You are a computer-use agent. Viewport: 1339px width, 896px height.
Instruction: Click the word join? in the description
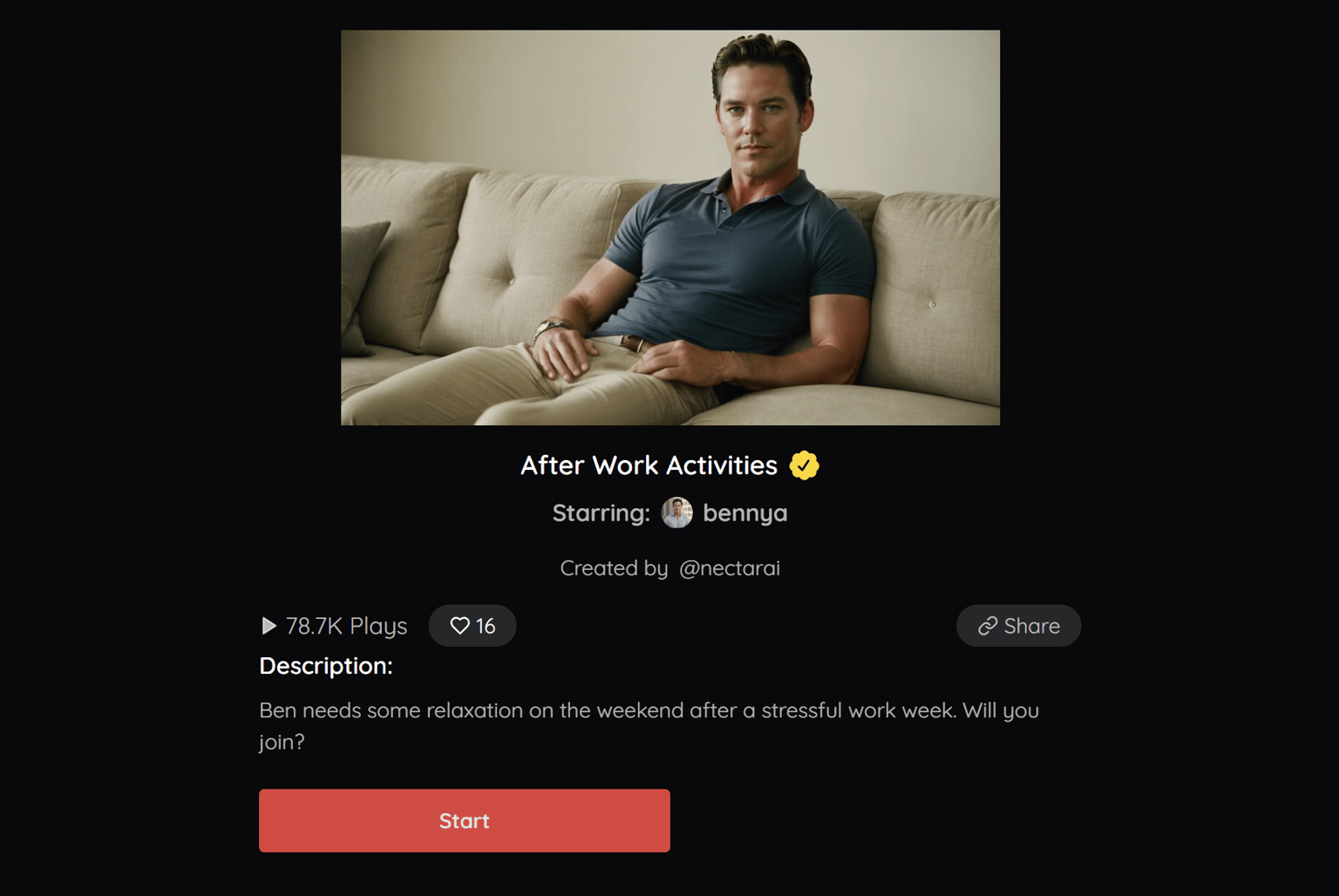click(282, 743)
